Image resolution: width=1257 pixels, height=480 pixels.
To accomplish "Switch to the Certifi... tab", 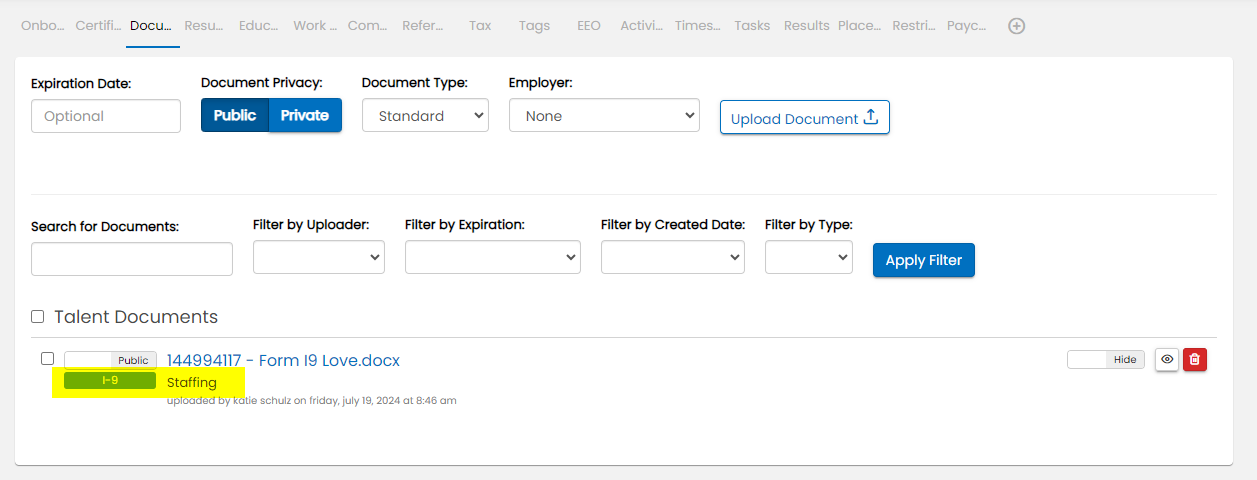I will [x=98, y=26].
